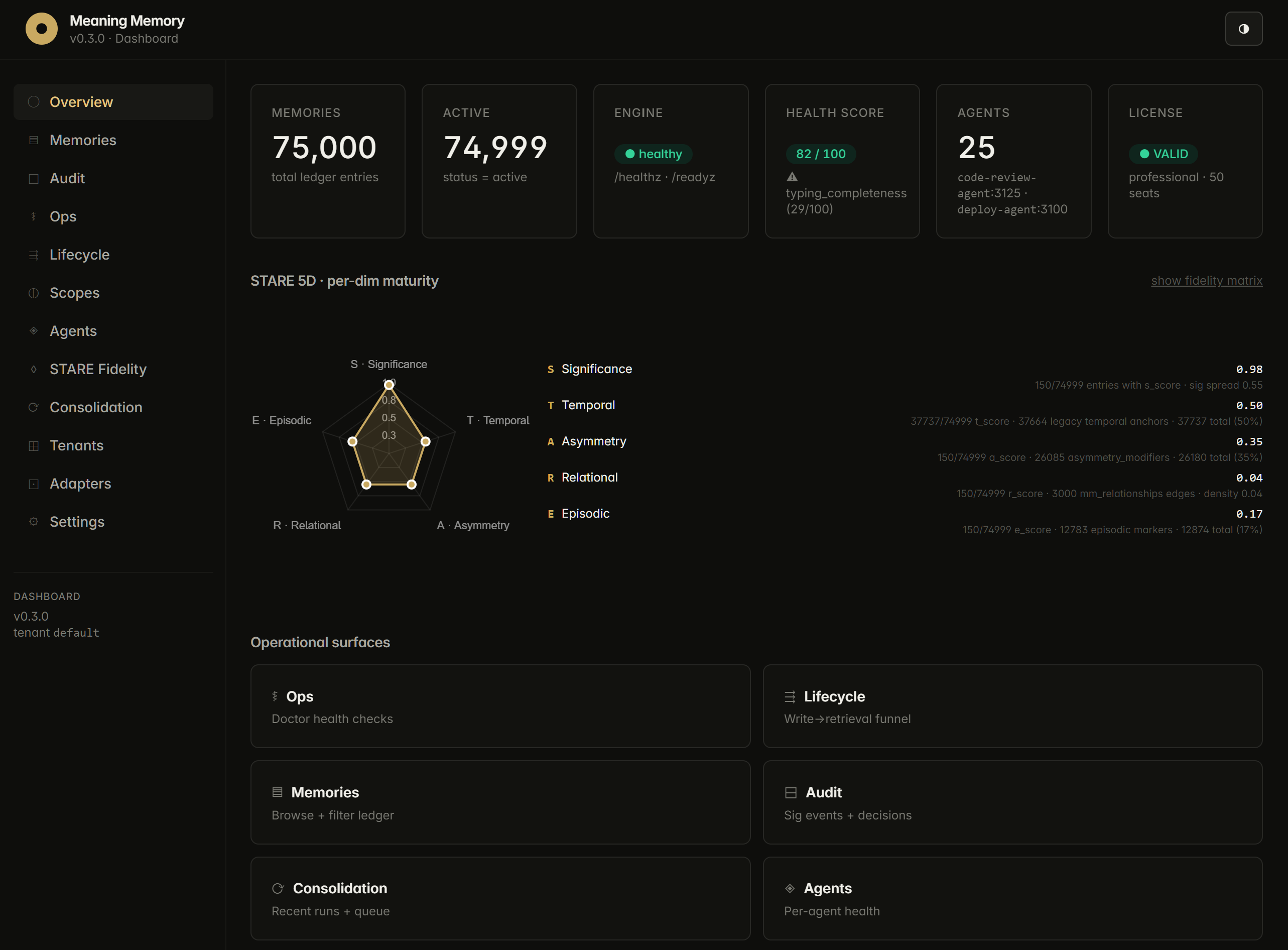This screenshot has height=950, width=1288.
Task: Click the Consolidation card refresh icon
Action: click(x=278, y=888)
